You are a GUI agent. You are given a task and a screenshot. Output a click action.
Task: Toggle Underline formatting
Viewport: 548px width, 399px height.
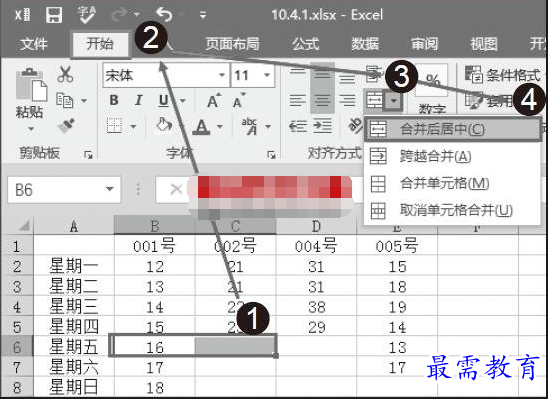(x=164, y=101)
